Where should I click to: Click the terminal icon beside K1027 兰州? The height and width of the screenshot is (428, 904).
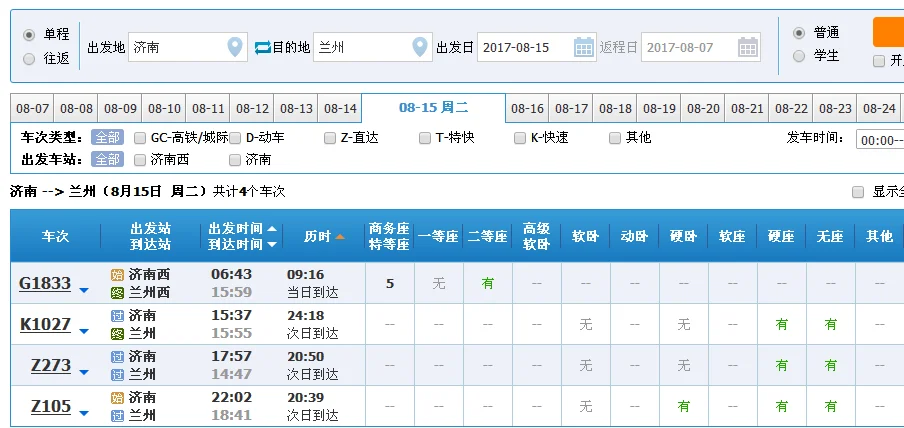(118, 334)
